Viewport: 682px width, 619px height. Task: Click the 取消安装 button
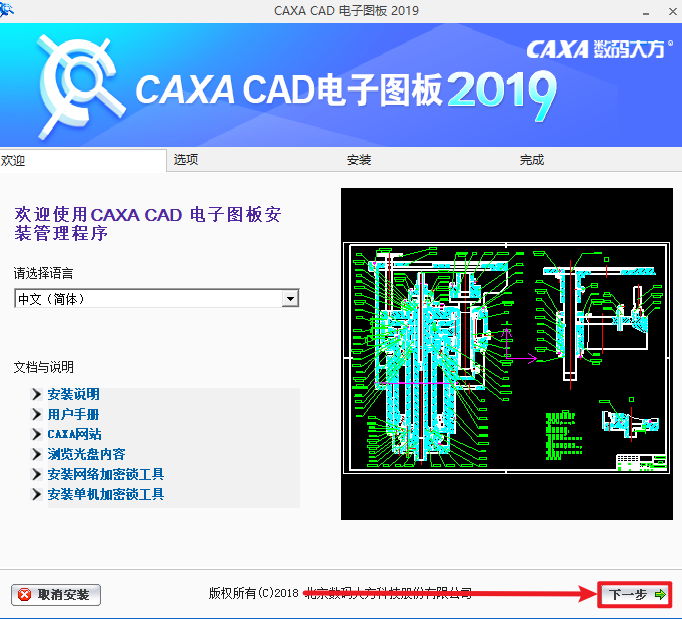click(x=56, y=595)
